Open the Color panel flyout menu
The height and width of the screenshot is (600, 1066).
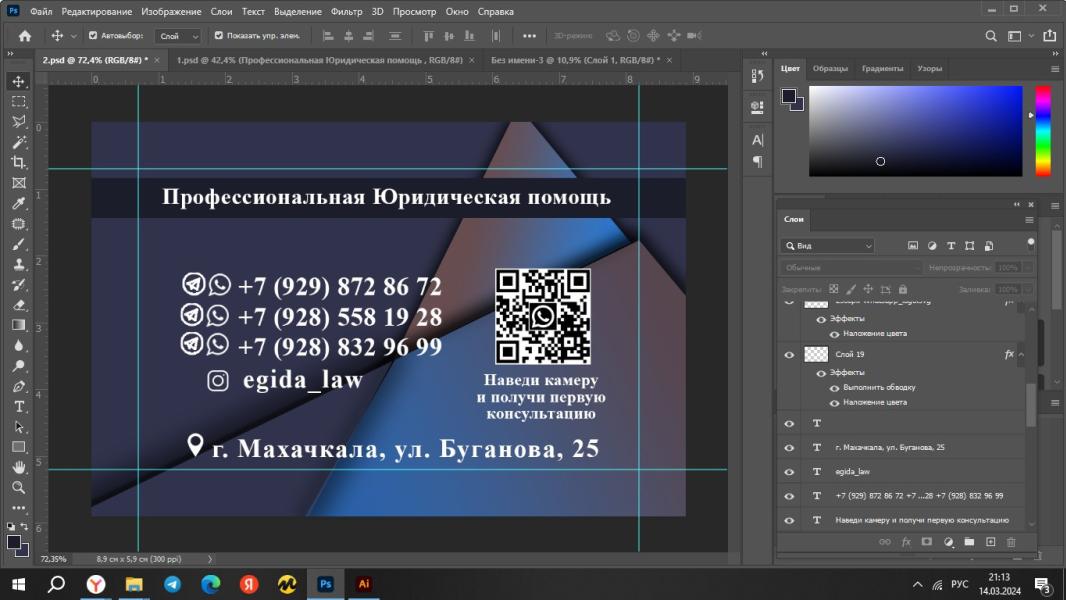(x=1054, y=69)
